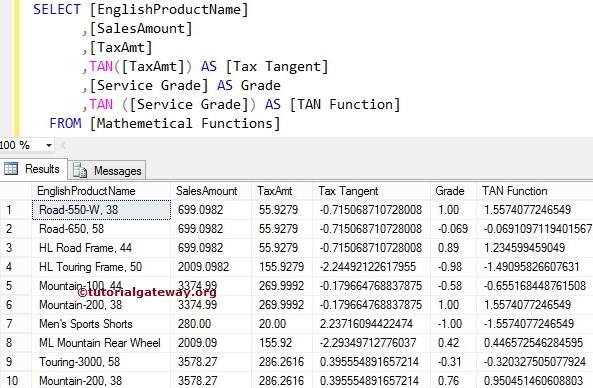Select the EnglishProductName column header
Screen dimensions: 593x388
coord(101,191)
